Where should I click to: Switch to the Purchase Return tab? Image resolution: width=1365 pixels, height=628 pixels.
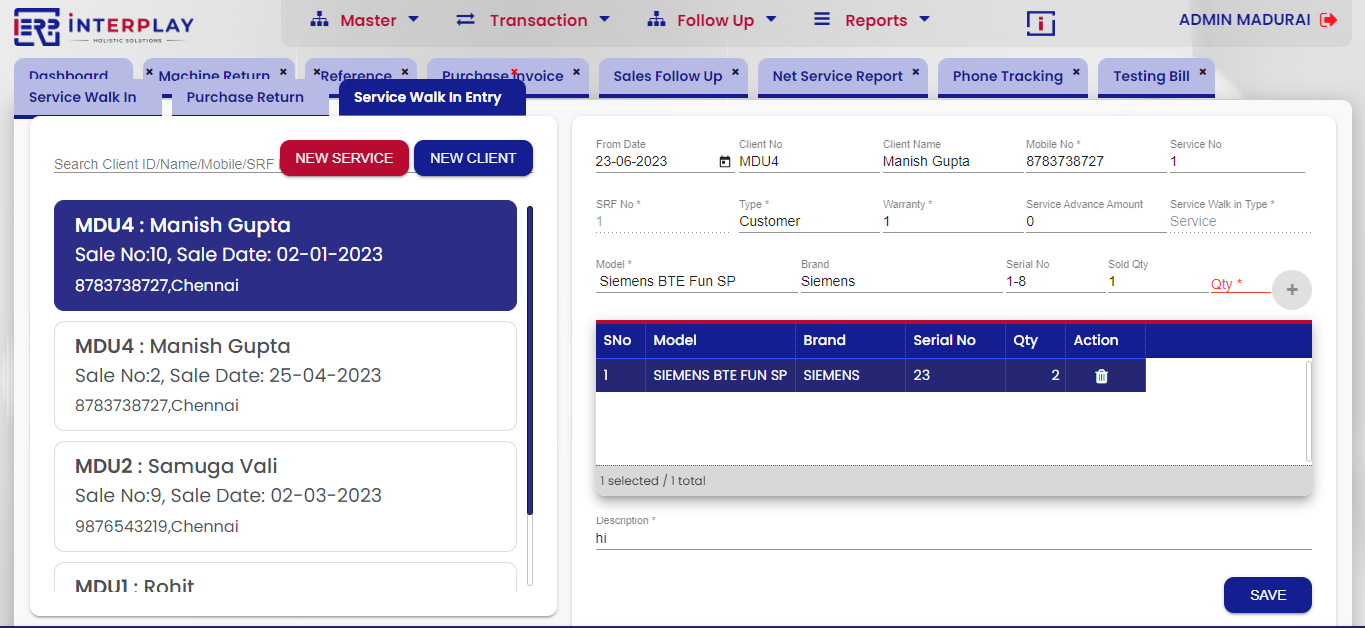(245, 98)
